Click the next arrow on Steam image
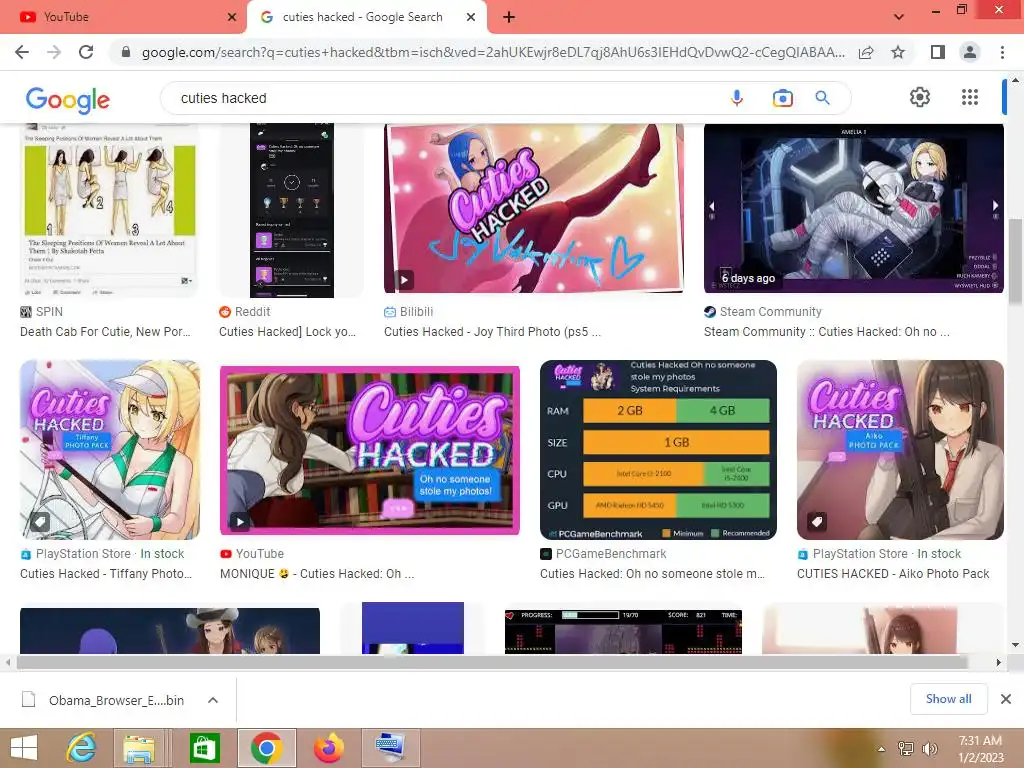1024x768 pixels. point(995,206)
